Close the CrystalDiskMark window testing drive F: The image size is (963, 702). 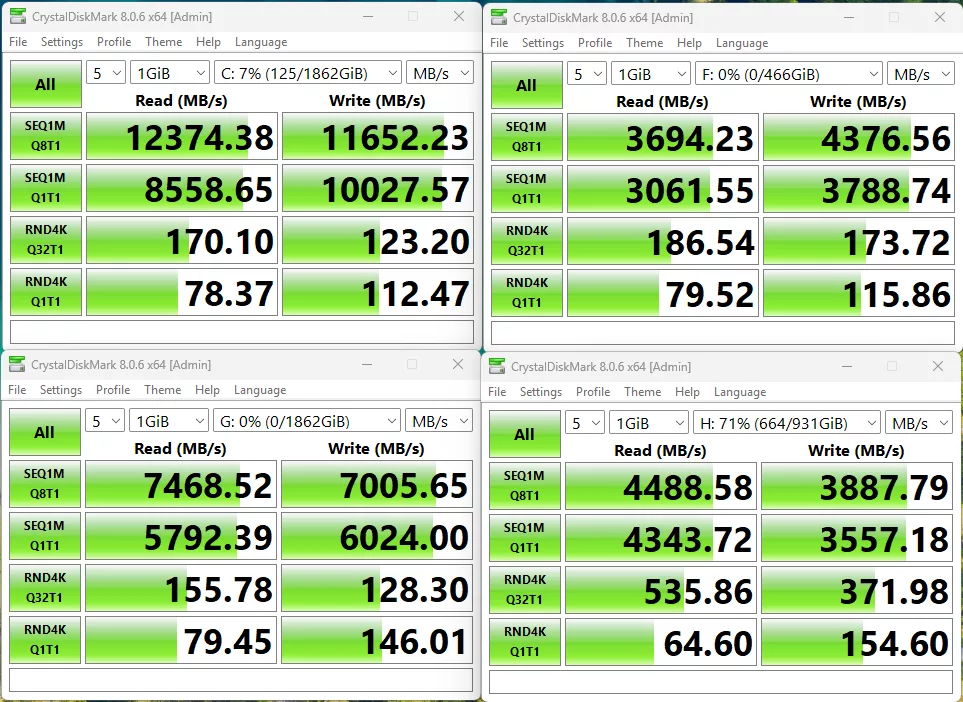(x=939, y=17)
